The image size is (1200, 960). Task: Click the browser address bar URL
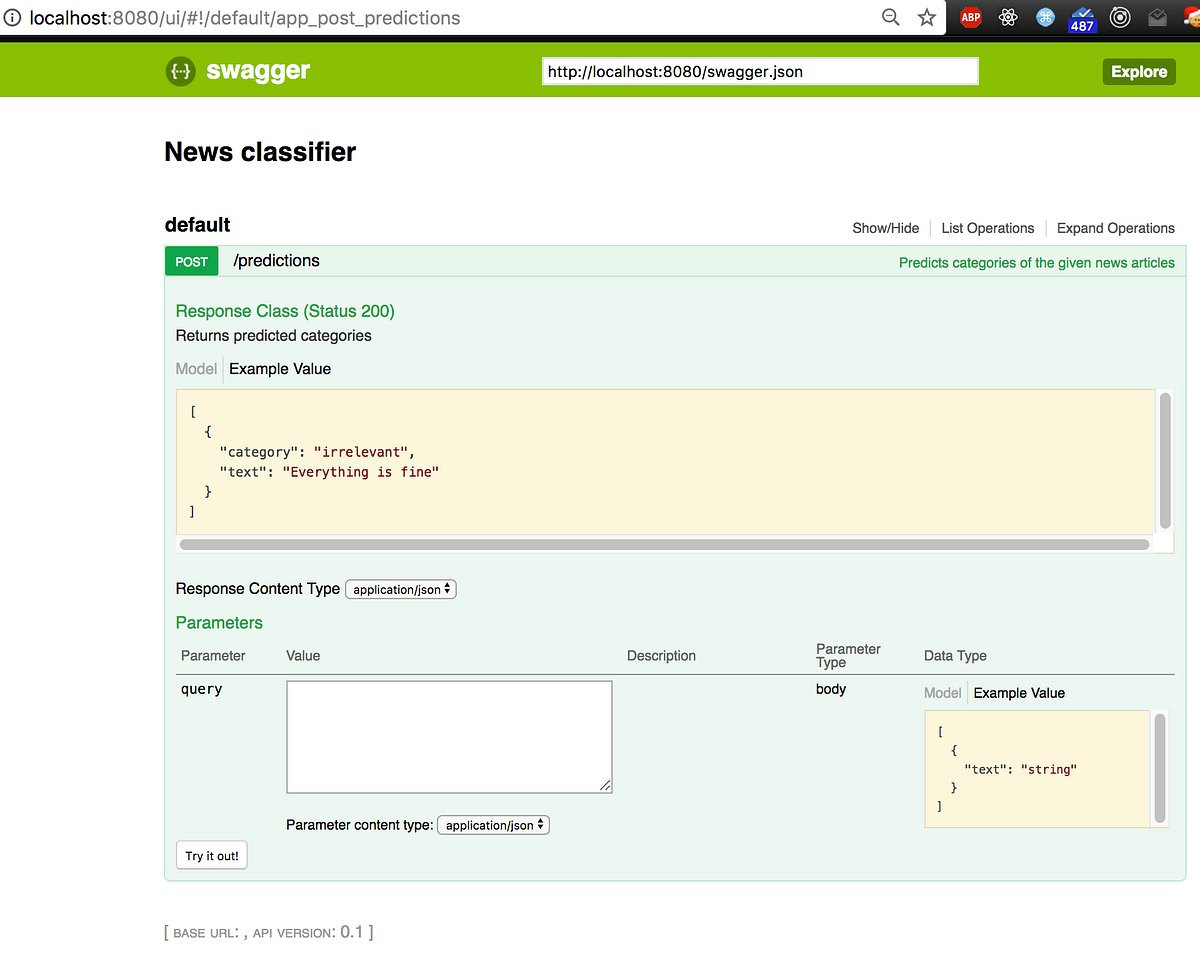[245, 18]
